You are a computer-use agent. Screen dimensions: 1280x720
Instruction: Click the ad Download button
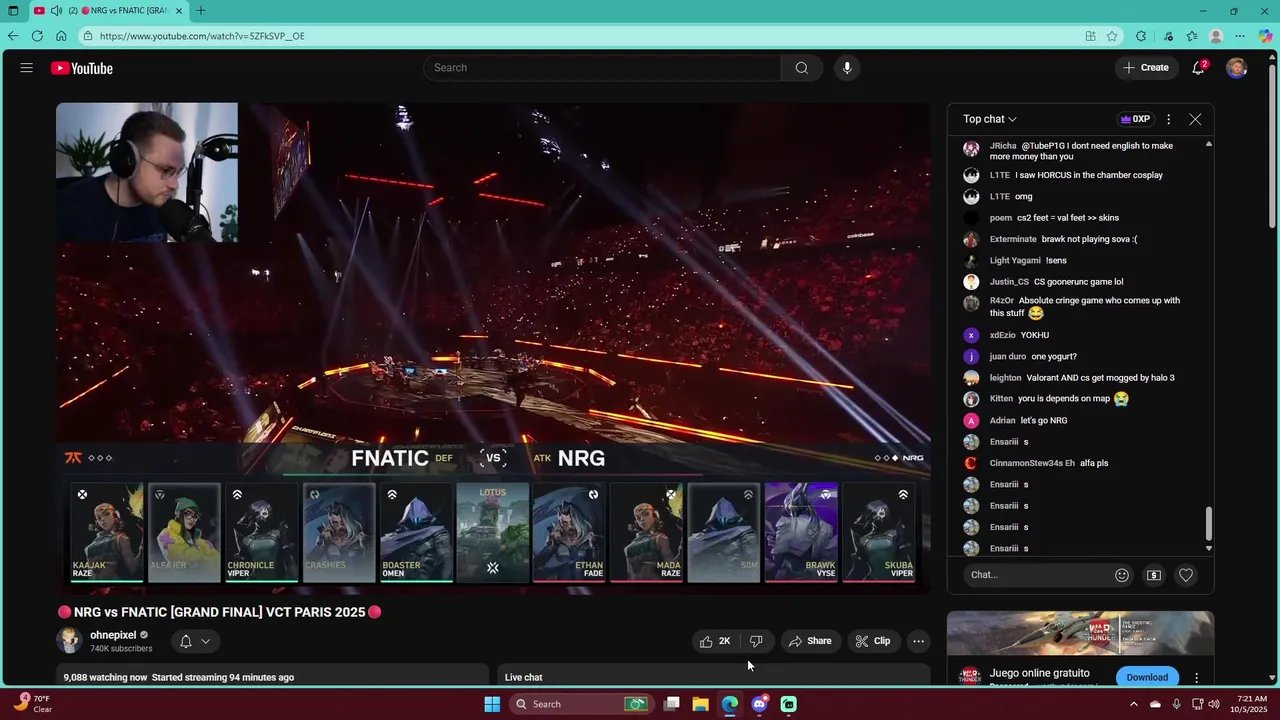point(1147,677)
